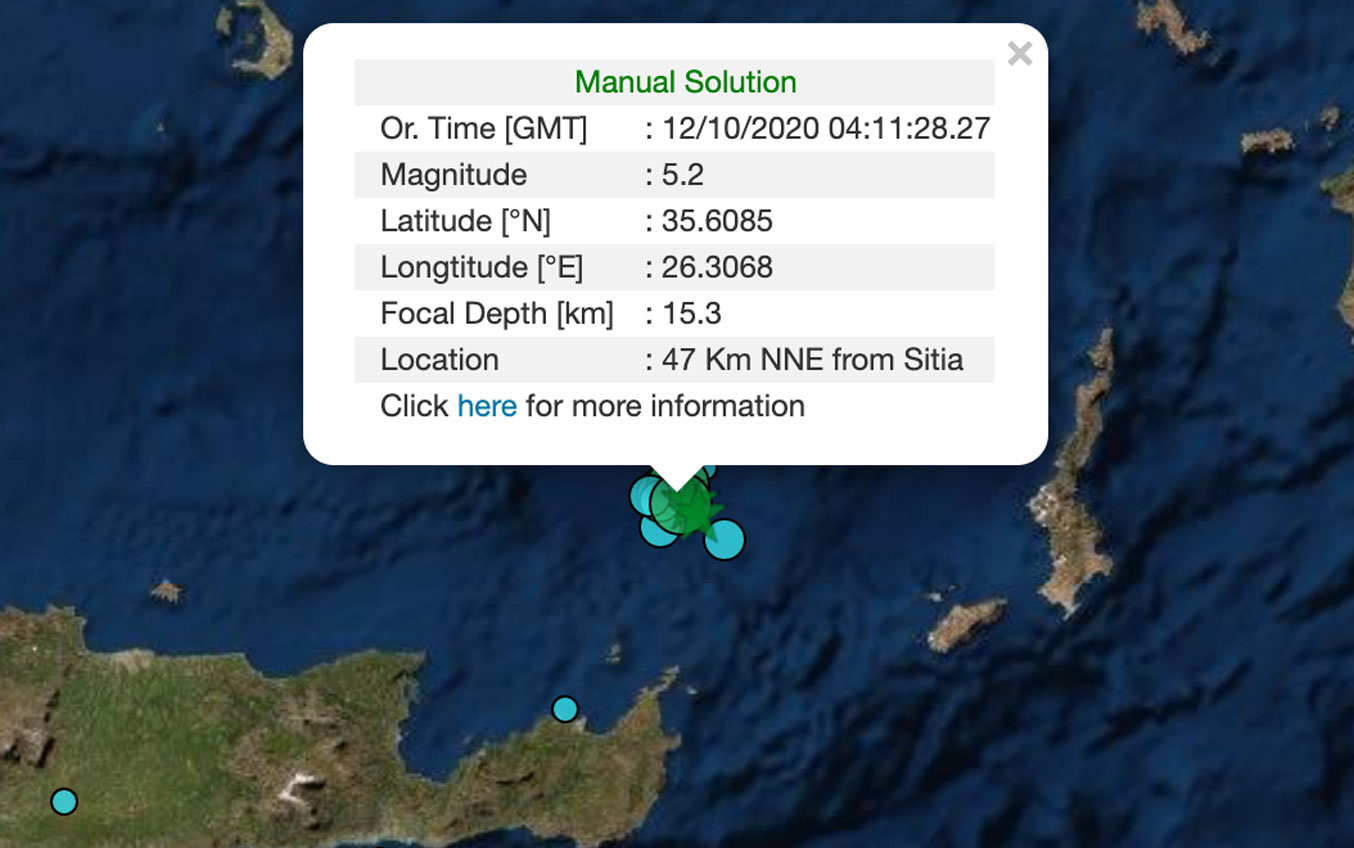Screen dimensions: 1354x848
Task: Select the origin time value 04:11:28.27
Action: (x=825, y=128)
